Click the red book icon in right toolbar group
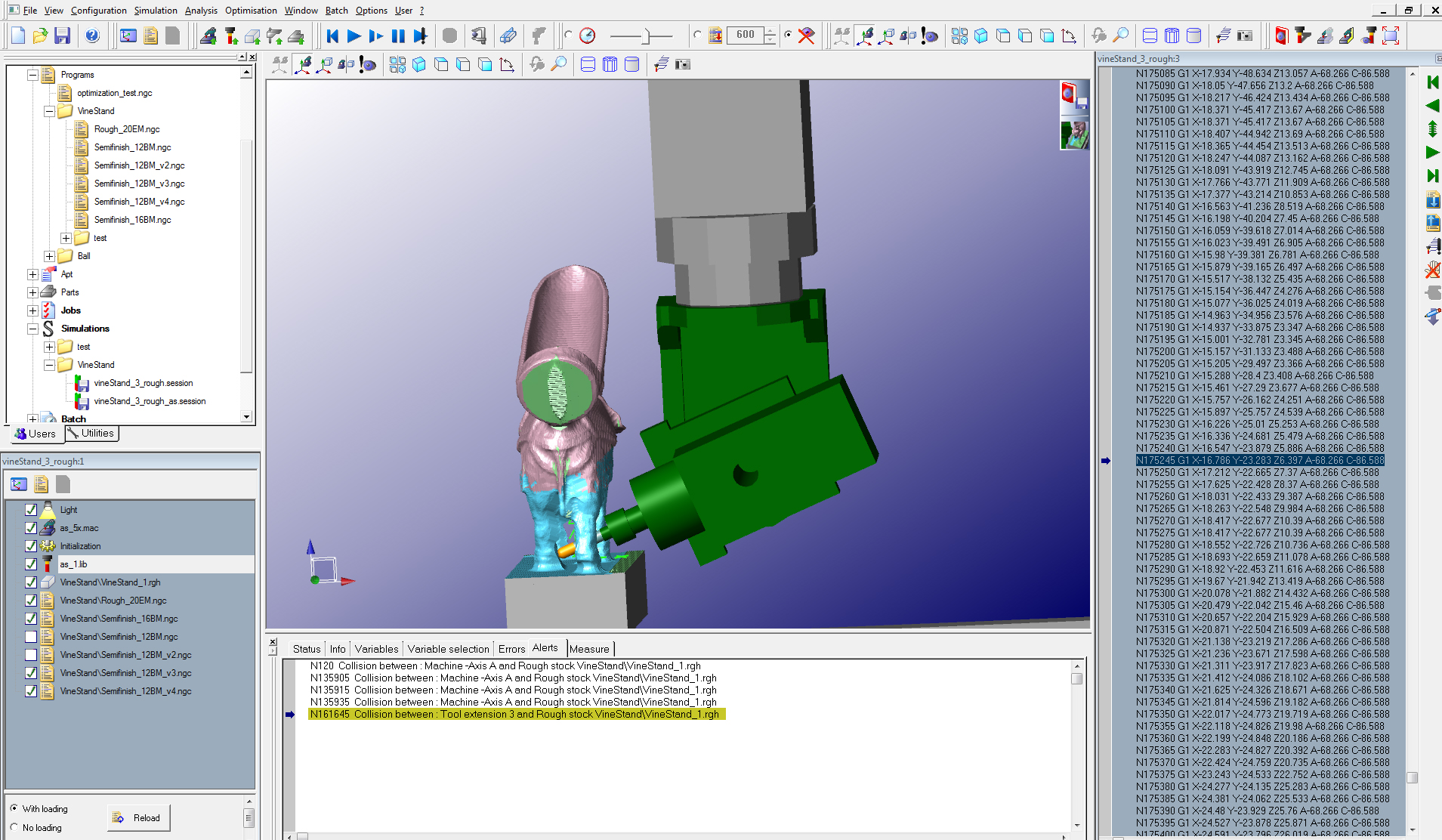 coord(1281,36)
